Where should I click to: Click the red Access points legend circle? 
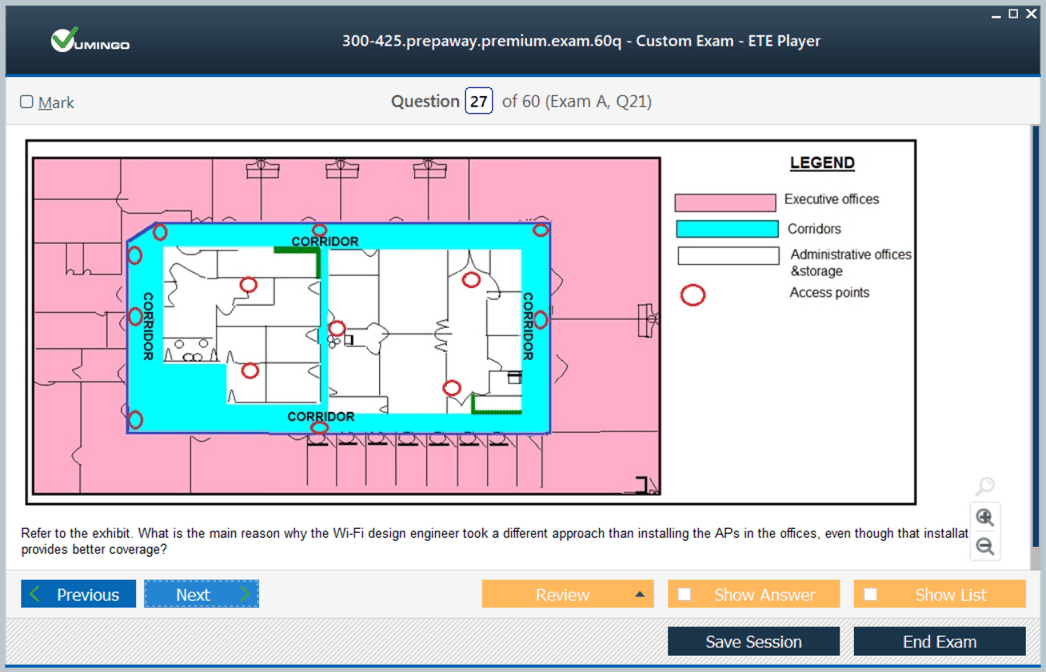tap(692, 294)
